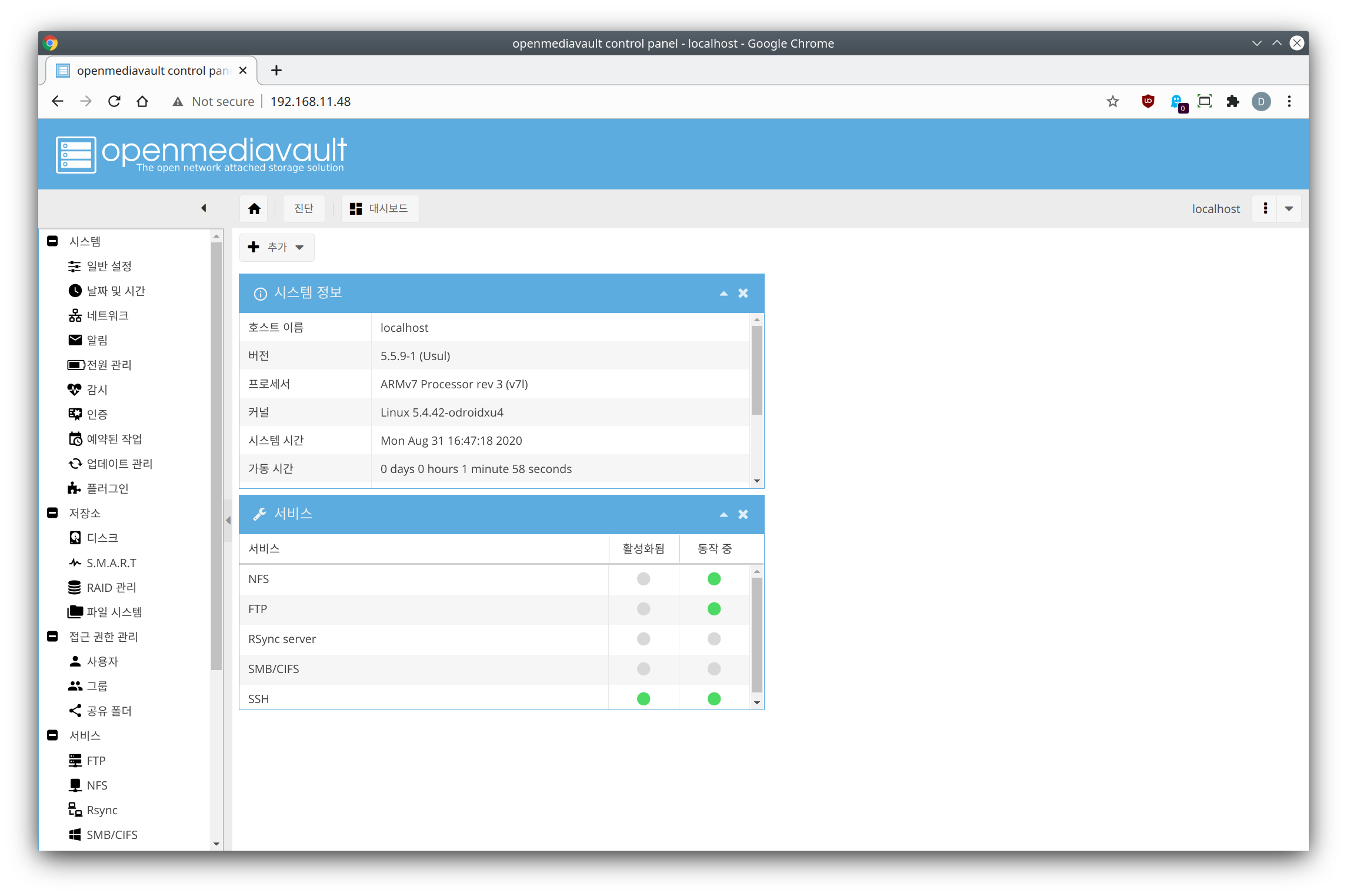Open 플러그인 plugins page
The image size is (1347, 896).
click(x=107, y=489)
